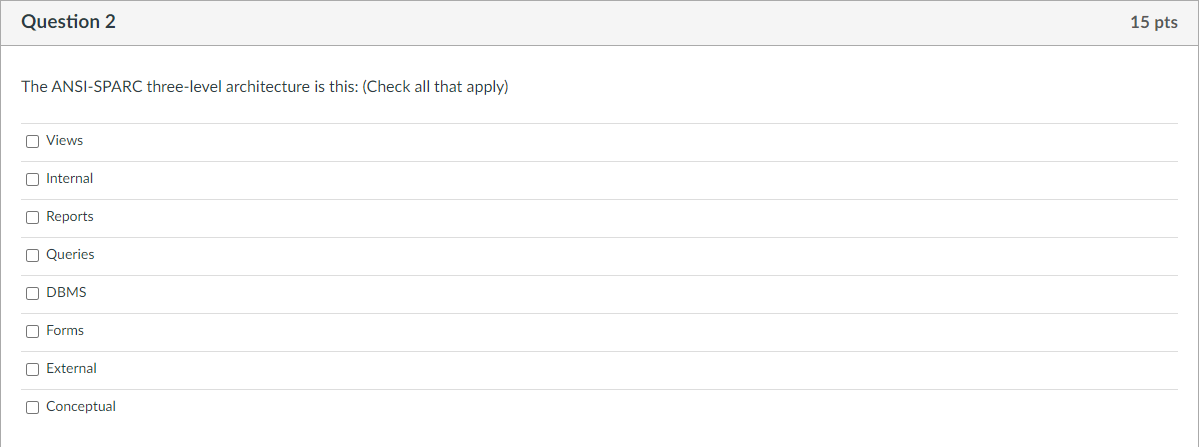The image size is (1202, 447).
Task: Mark the Forms checkbox
Action: tap(33, 331)
